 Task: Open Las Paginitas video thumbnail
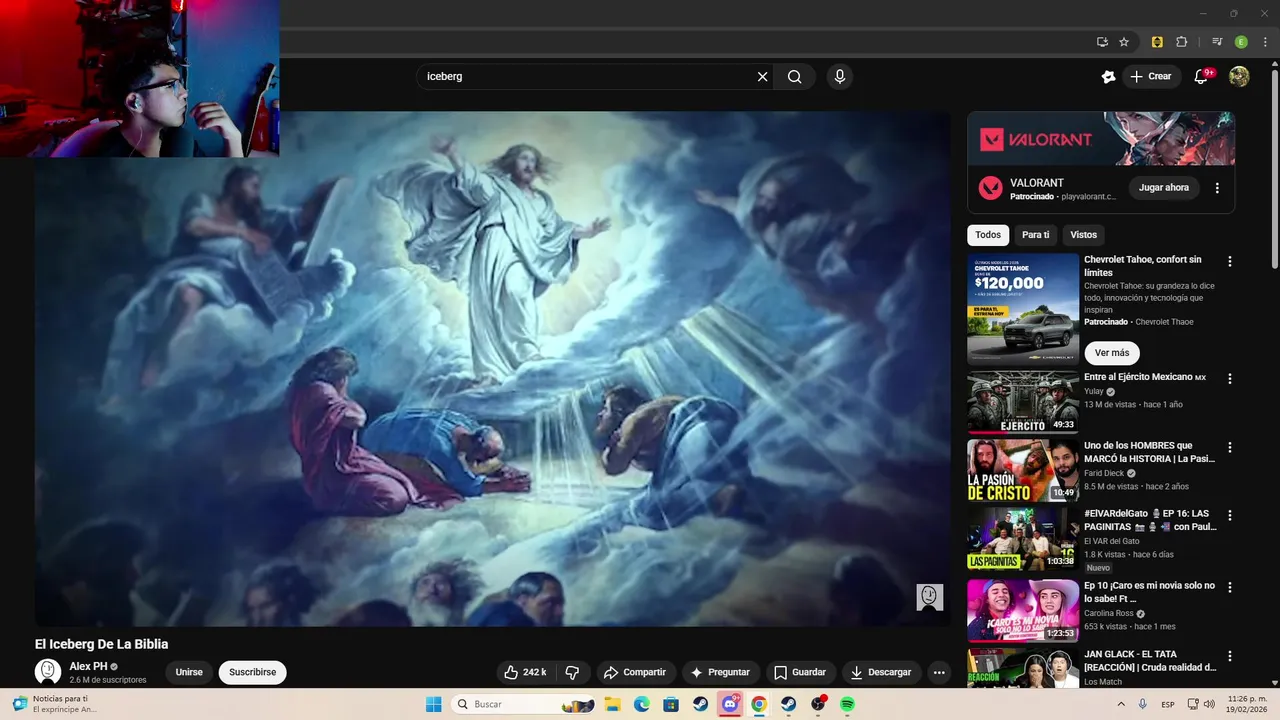point(1023,539)
